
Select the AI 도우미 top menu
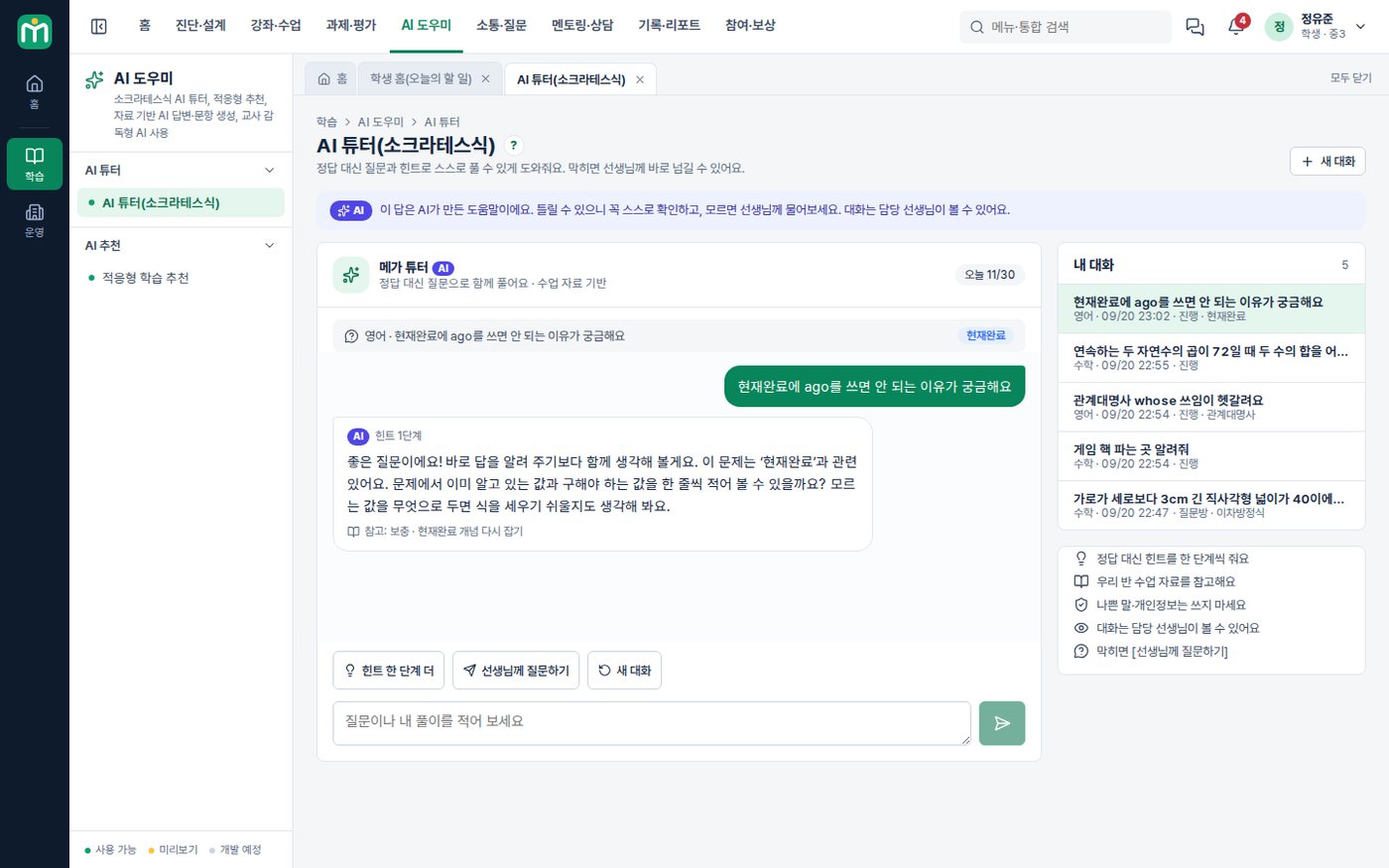coord(427,26)
